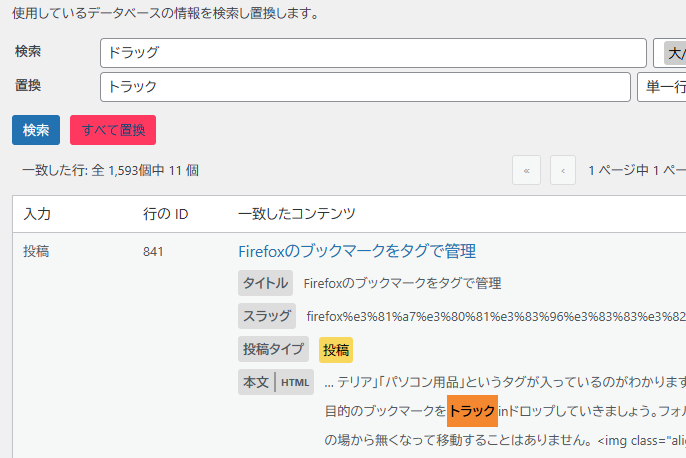Go to previous page with ‹ button
Viewport: 686px width, 458px height.
(563, 170)
